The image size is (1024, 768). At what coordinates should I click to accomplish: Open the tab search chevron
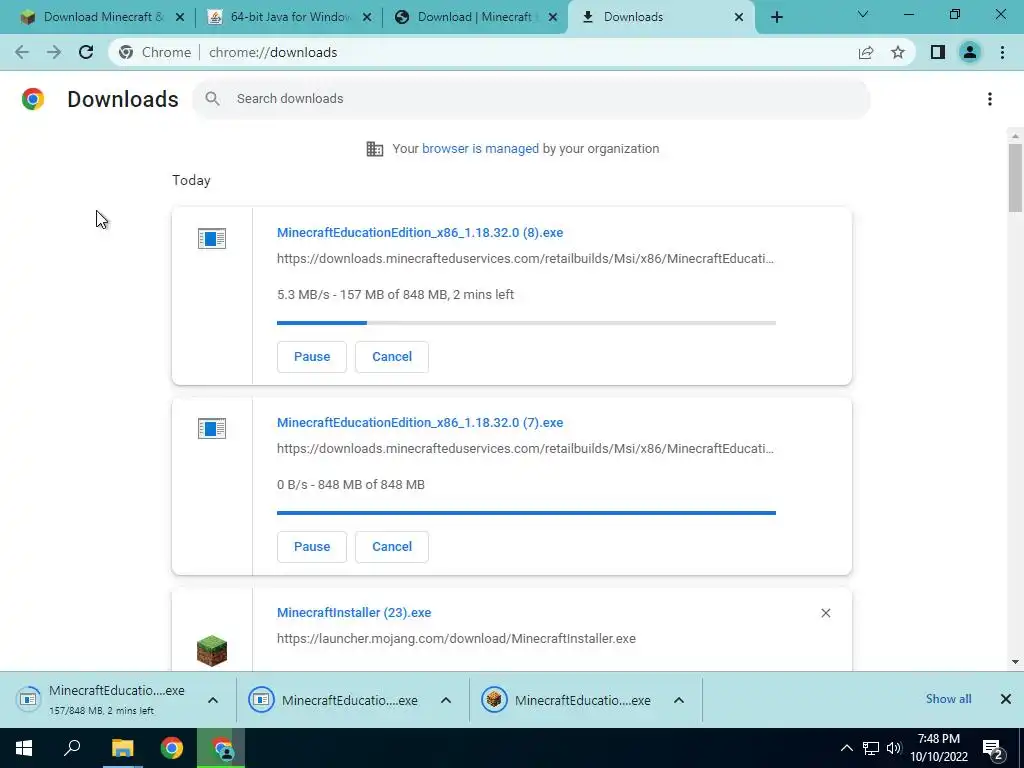click(x=863, y=14)
